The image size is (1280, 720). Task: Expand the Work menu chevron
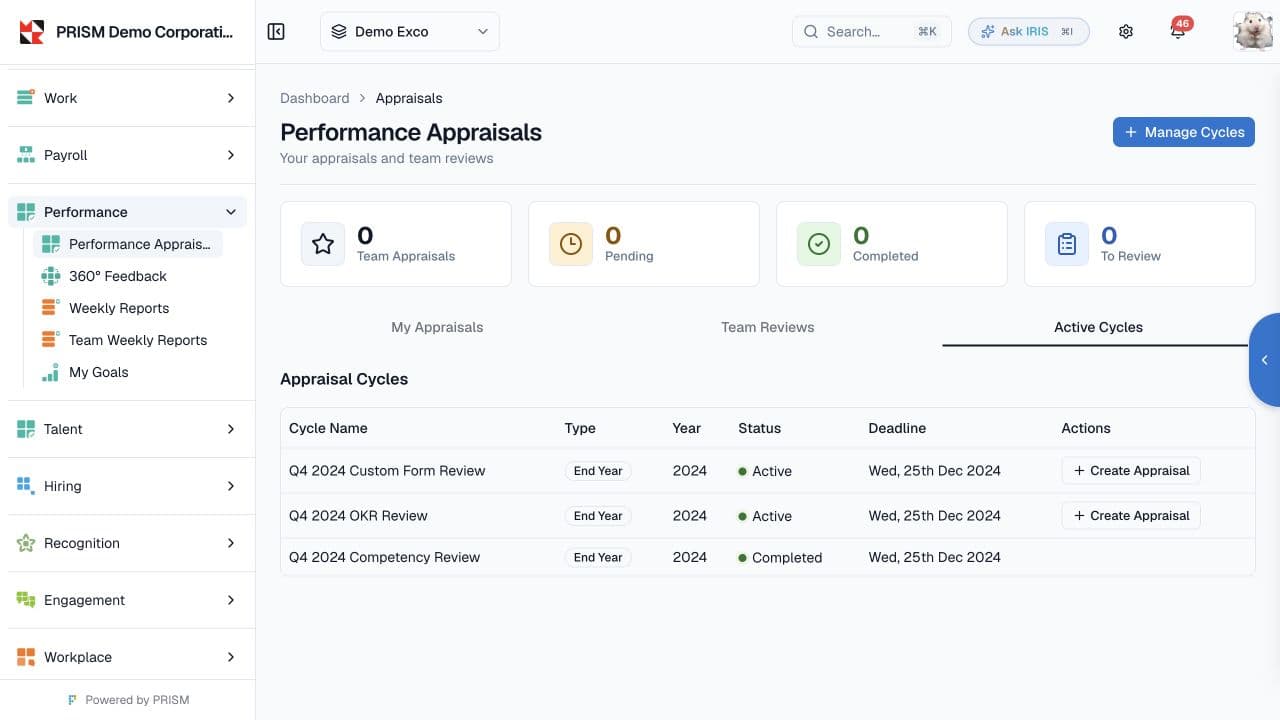(231, 98)
